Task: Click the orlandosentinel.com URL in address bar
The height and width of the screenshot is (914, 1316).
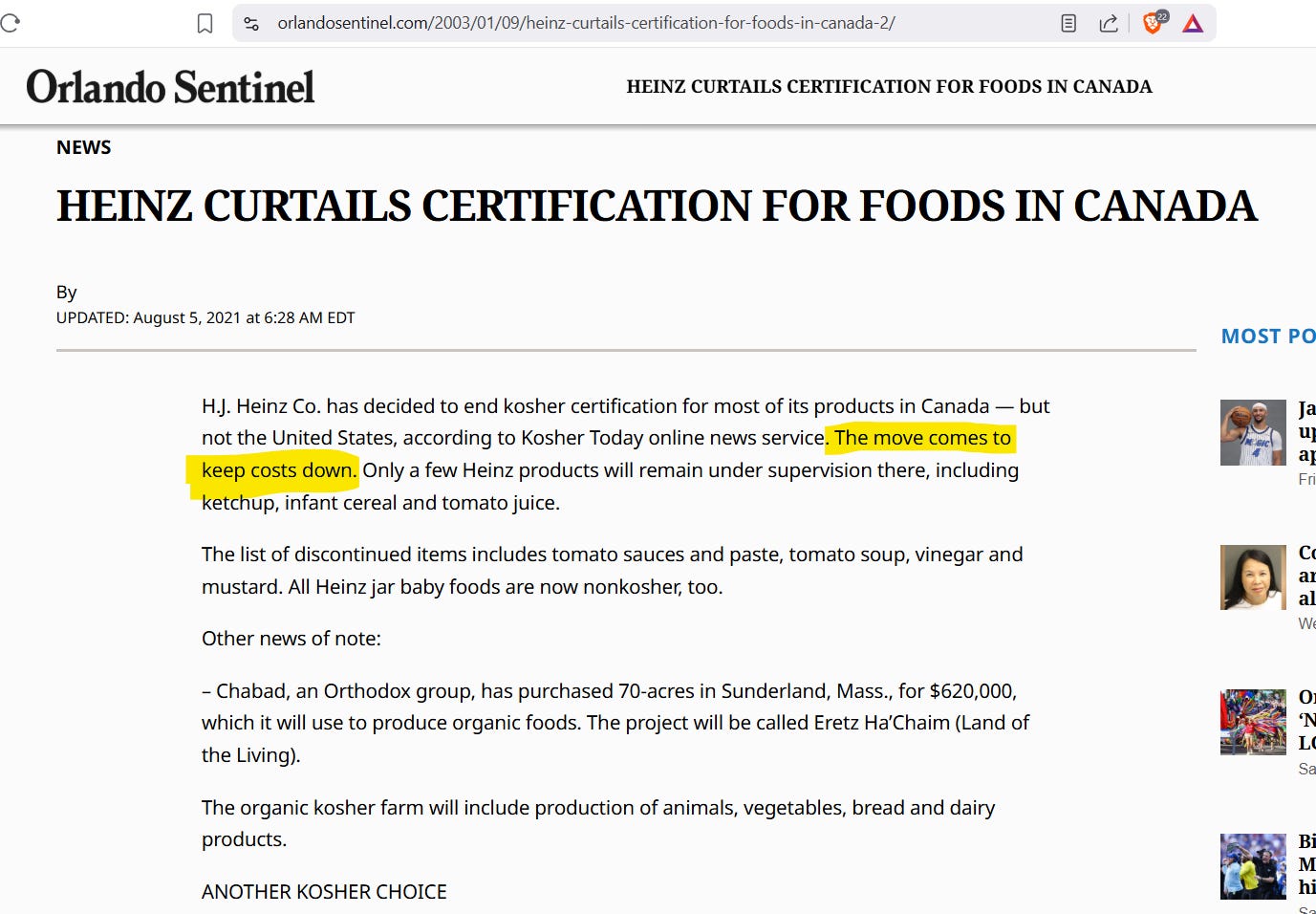Action: (x=586, y=23)
